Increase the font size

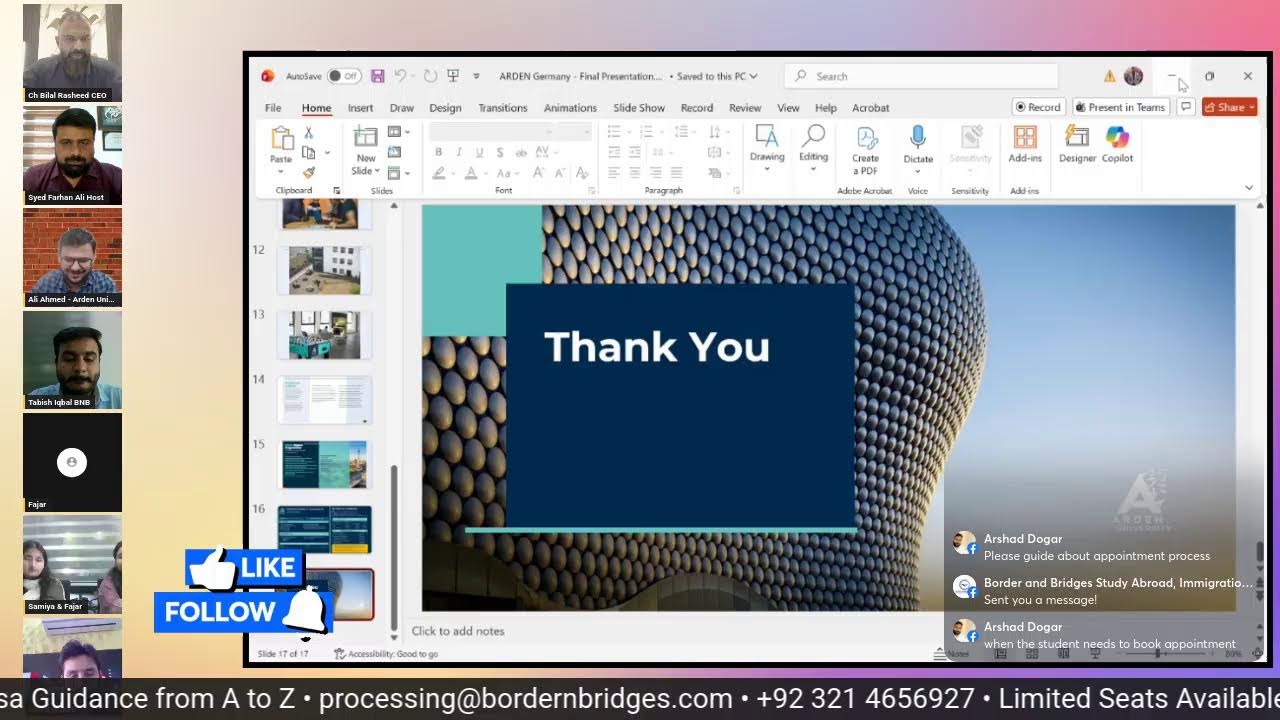point(538,173)
